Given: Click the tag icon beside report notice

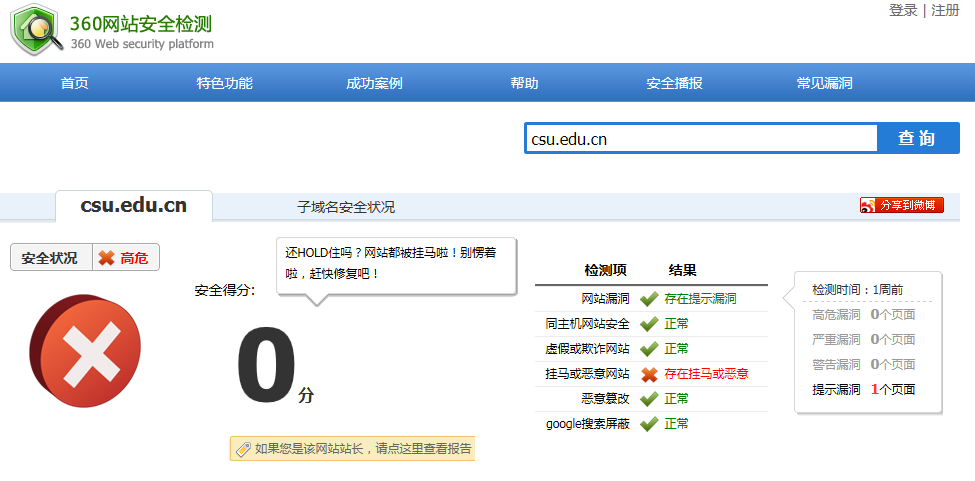Looking at the screenshot, I should point(242,449).
